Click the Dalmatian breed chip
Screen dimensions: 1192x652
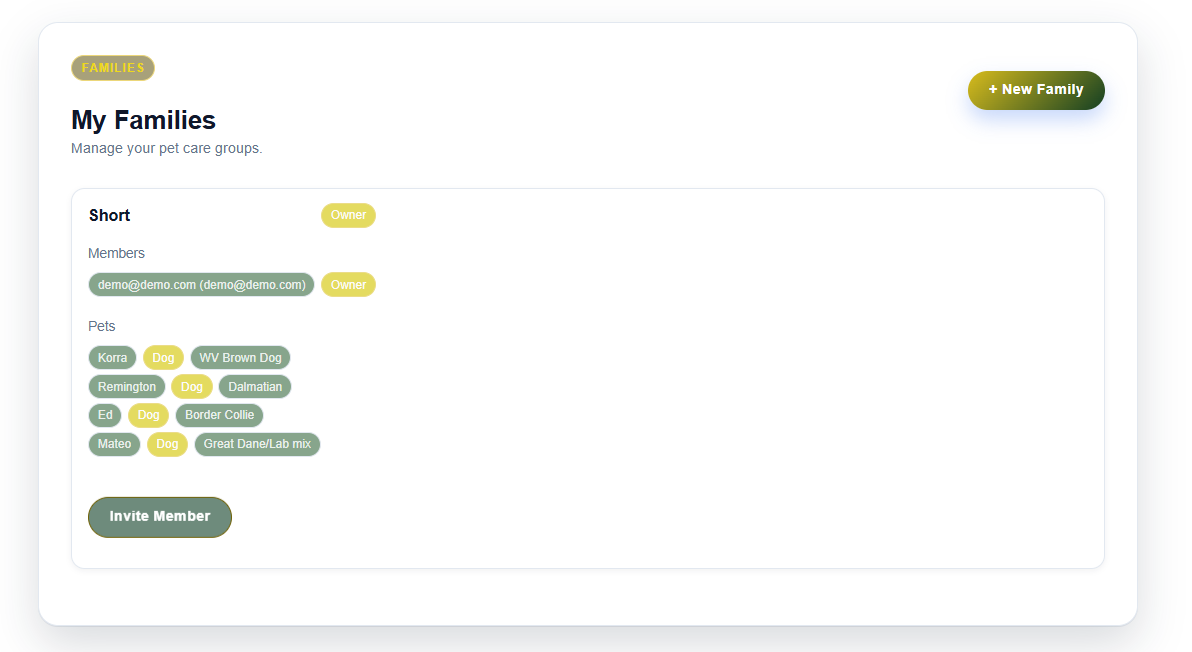(255, 386)
